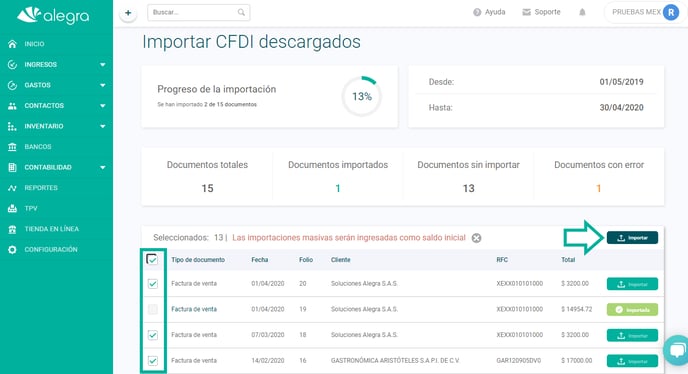Expand the Contactos submenu arrow
Image resolution: width=688 pixels, height=374 pixels.
[103, 106]
